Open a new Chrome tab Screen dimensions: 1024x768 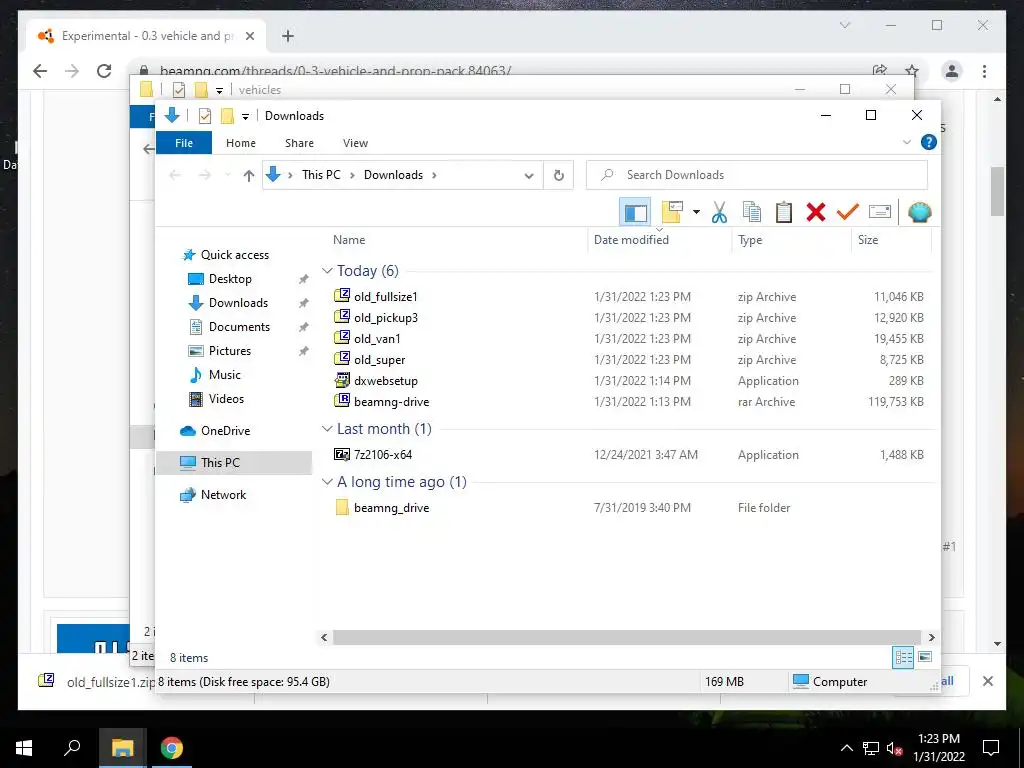pos(287,36)
